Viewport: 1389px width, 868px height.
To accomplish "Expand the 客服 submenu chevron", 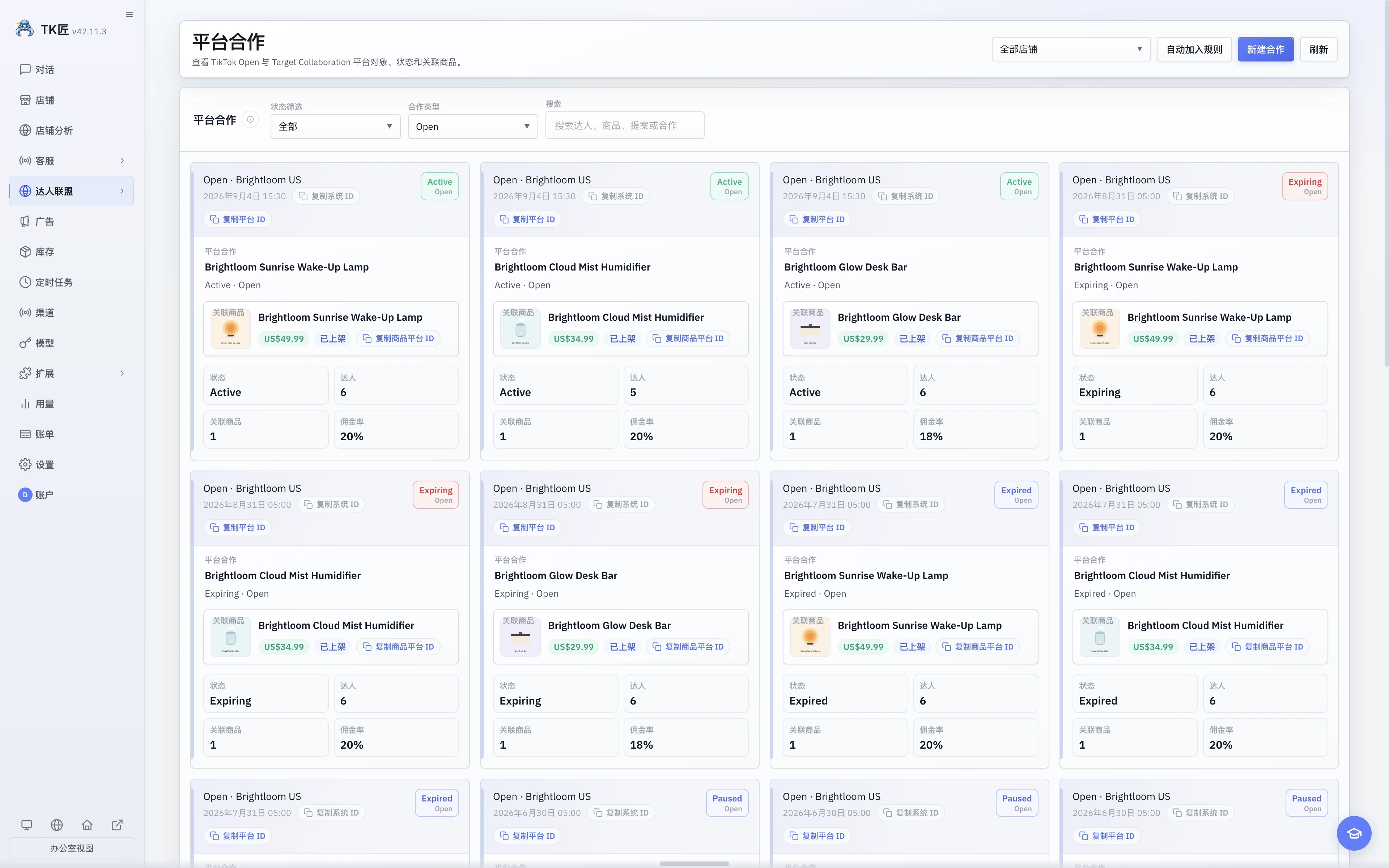I will click(x=122, y=161).
